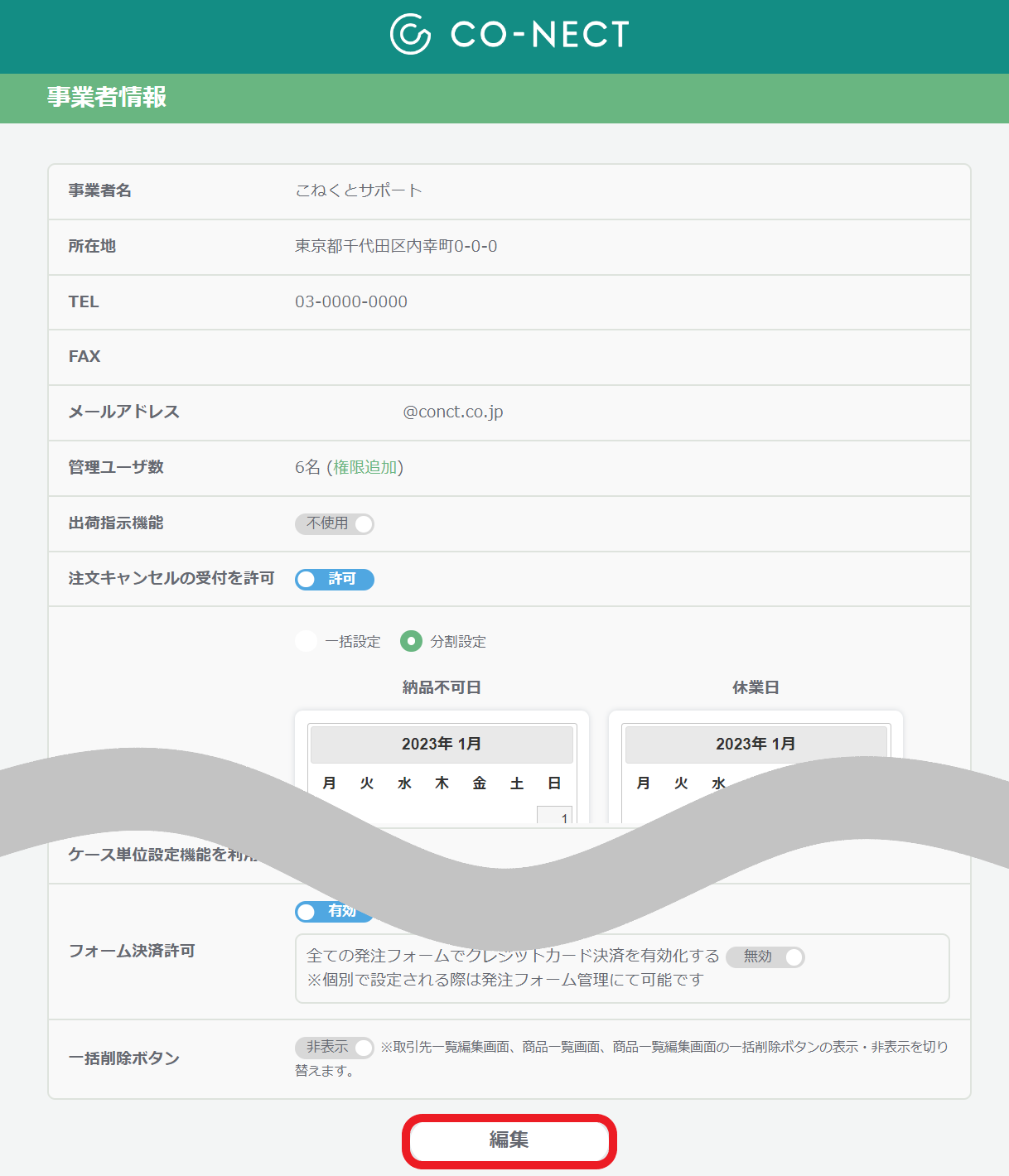Click day 1 in 納品不可日 calendar
Screen dimensions: 1009x1176
tap(555, 816)
